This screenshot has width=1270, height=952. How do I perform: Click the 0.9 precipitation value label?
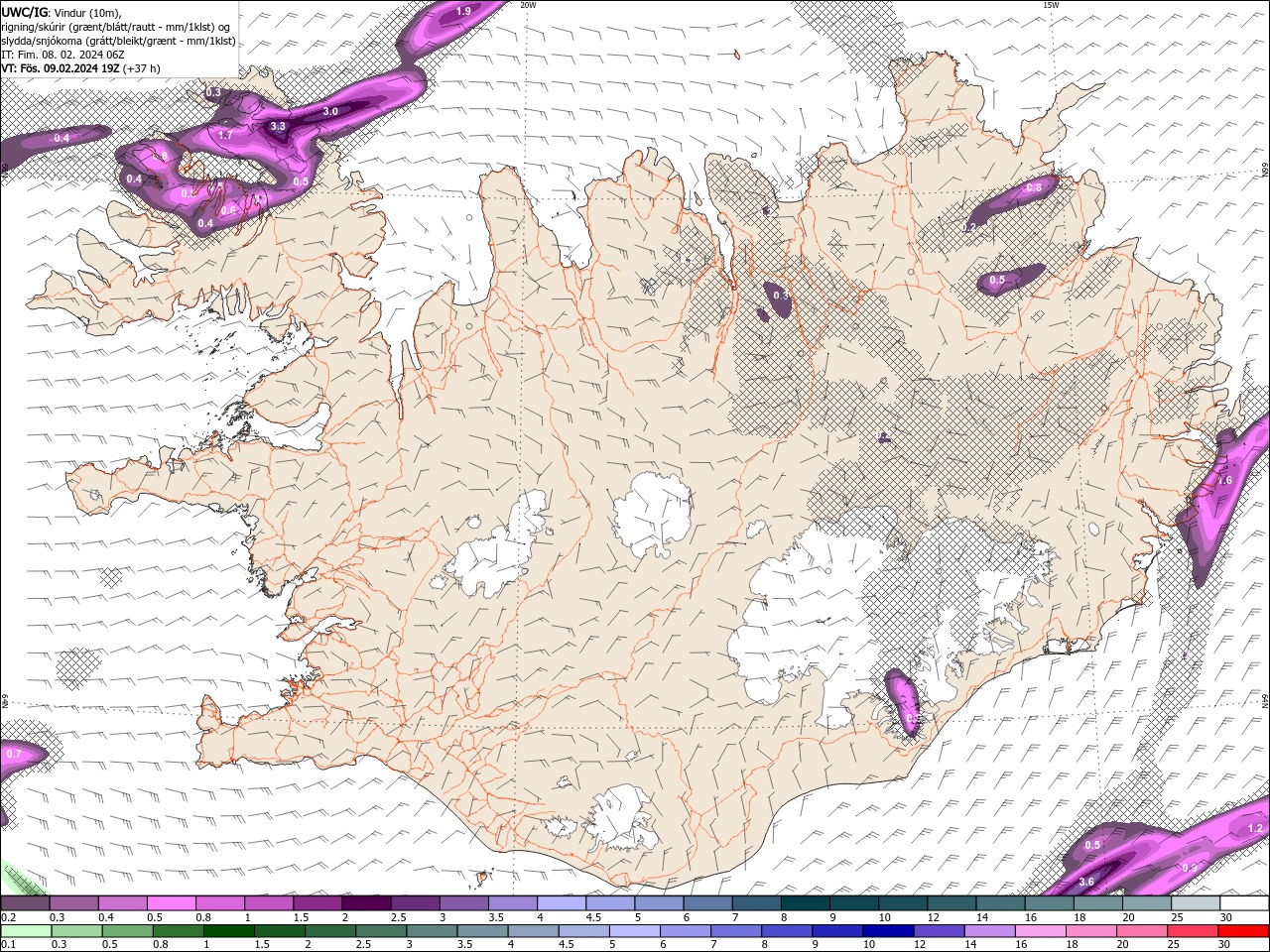[1189, 868]
